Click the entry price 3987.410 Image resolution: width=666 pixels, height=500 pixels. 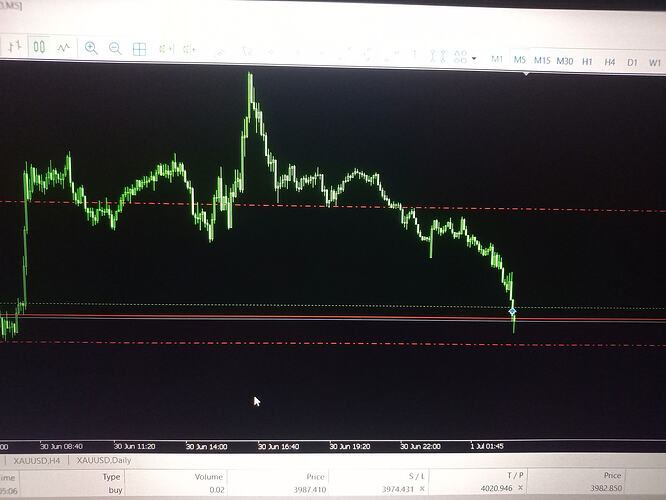[x=310, y=490]
